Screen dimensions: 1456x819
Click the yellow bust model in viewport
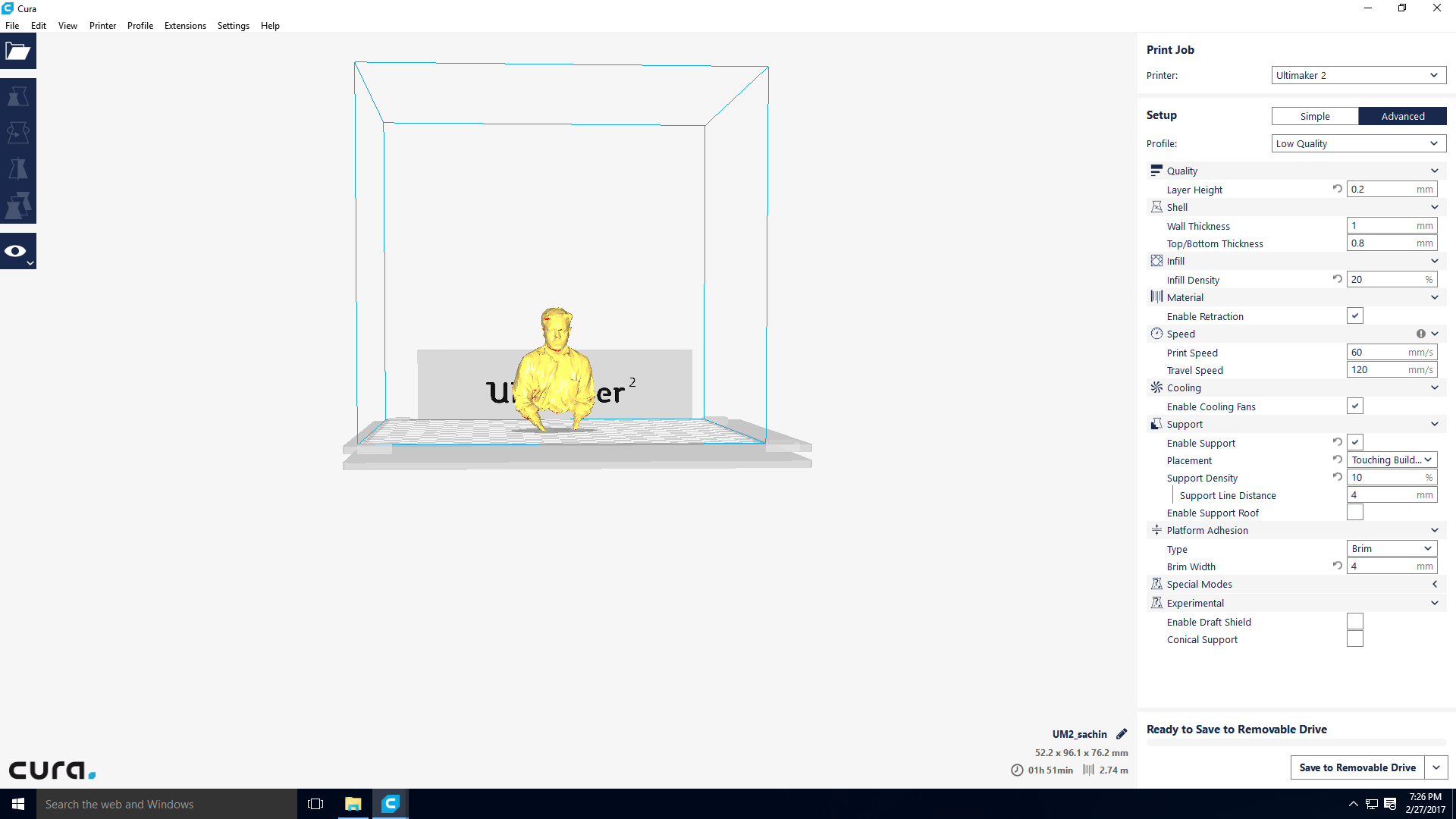click(556, 372)
